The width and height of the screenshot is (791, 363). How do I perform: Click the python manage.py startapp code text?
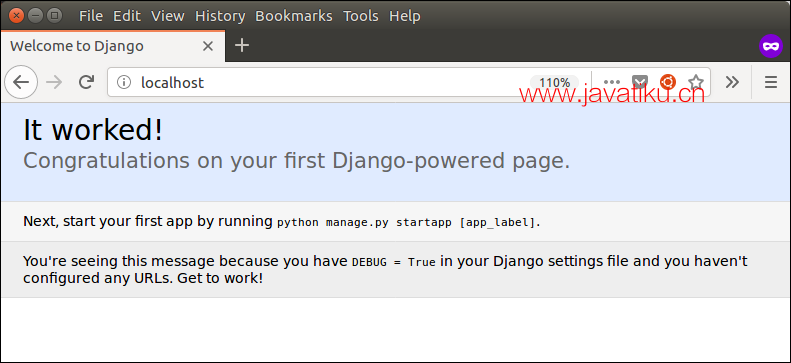pyautogui.click(x=407, y=222)
